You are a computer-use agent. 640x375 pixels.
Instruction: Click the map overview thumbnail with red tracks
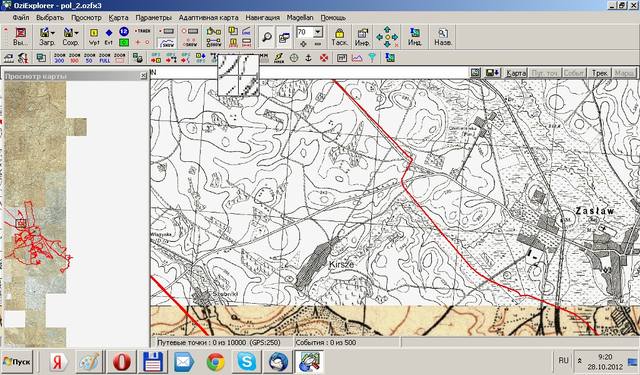[35, 214]
